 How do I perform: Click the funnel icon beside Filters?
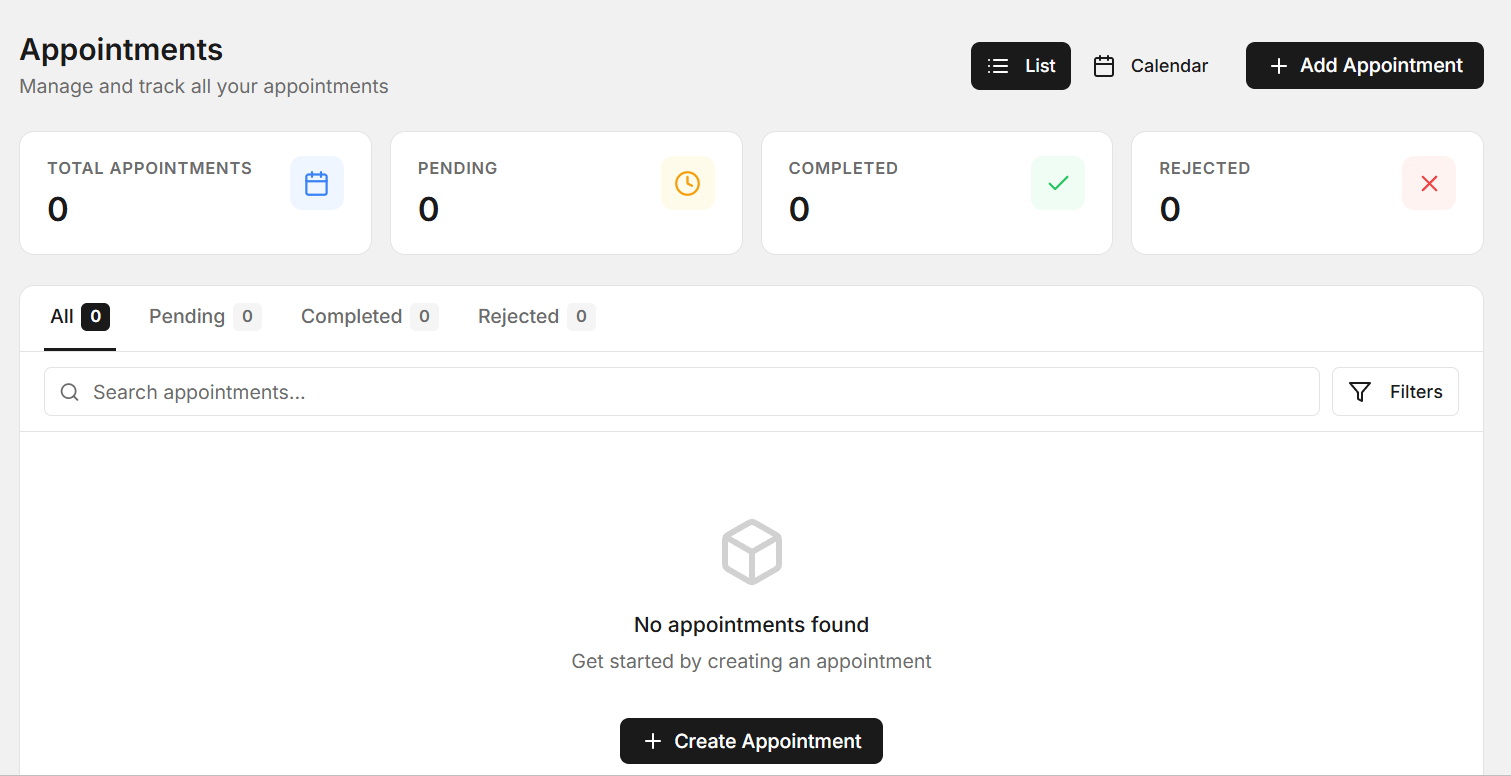click(1360, 392)
